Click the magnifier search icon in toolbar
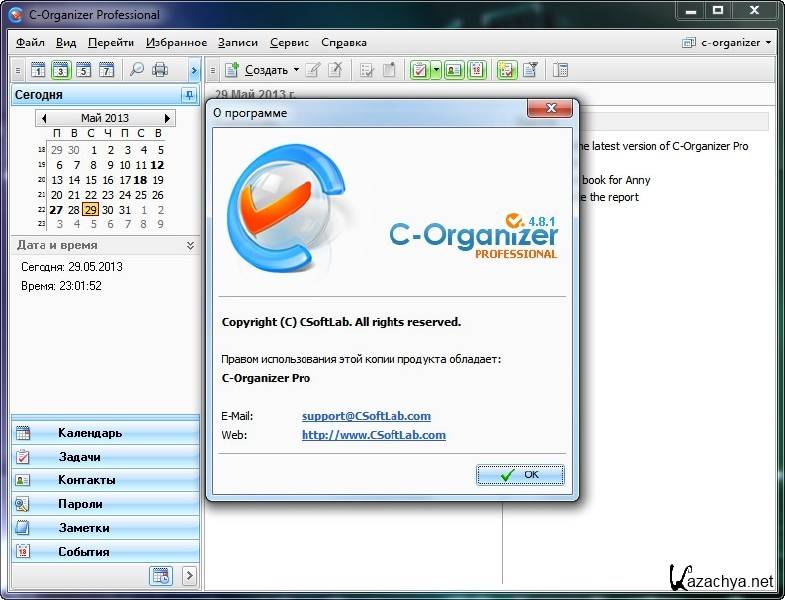Image resolution: width=785 pixels, height=600 pixels. pos(136,70)
